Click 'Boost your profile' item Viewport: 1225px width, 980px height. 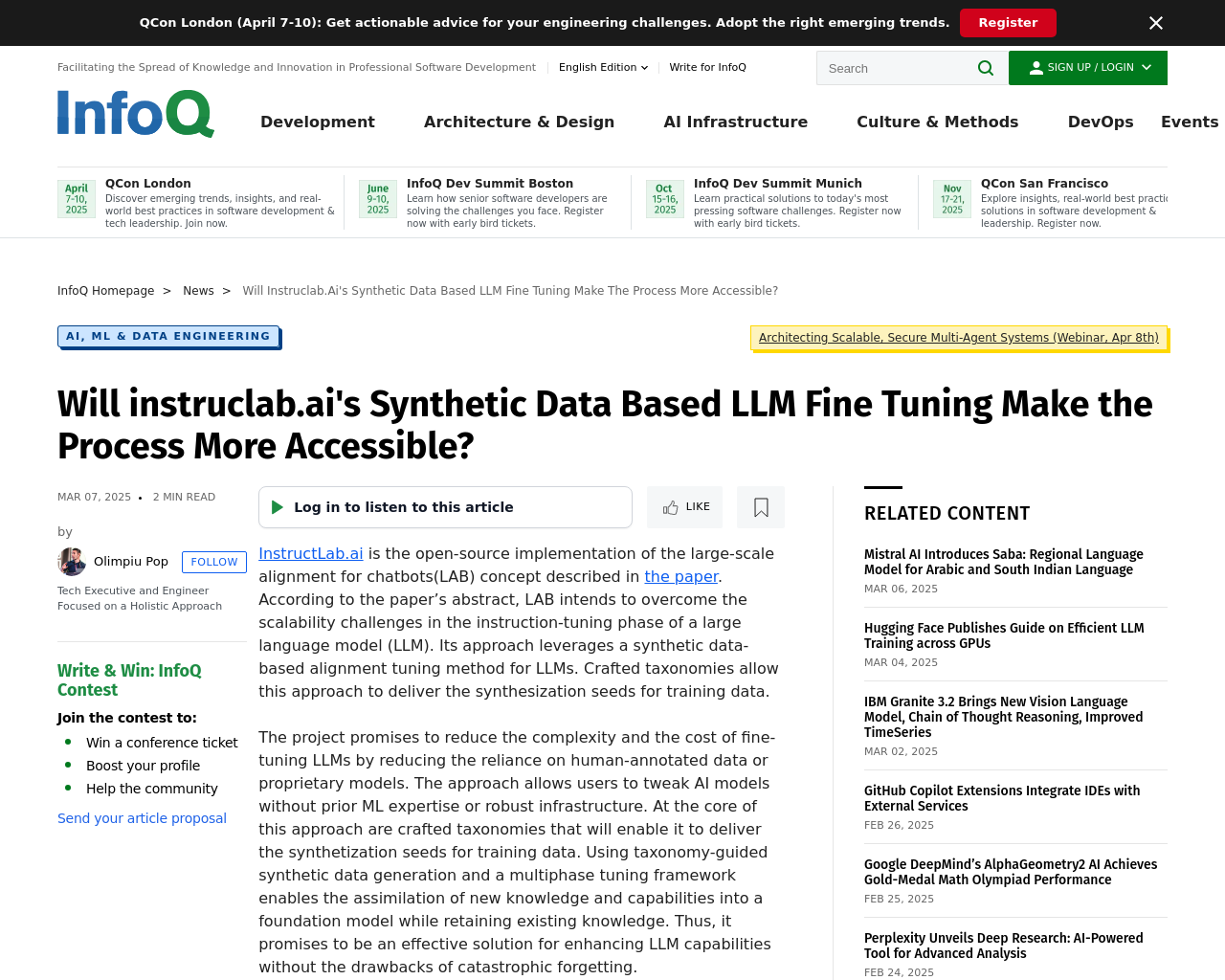tap(143, 766)
